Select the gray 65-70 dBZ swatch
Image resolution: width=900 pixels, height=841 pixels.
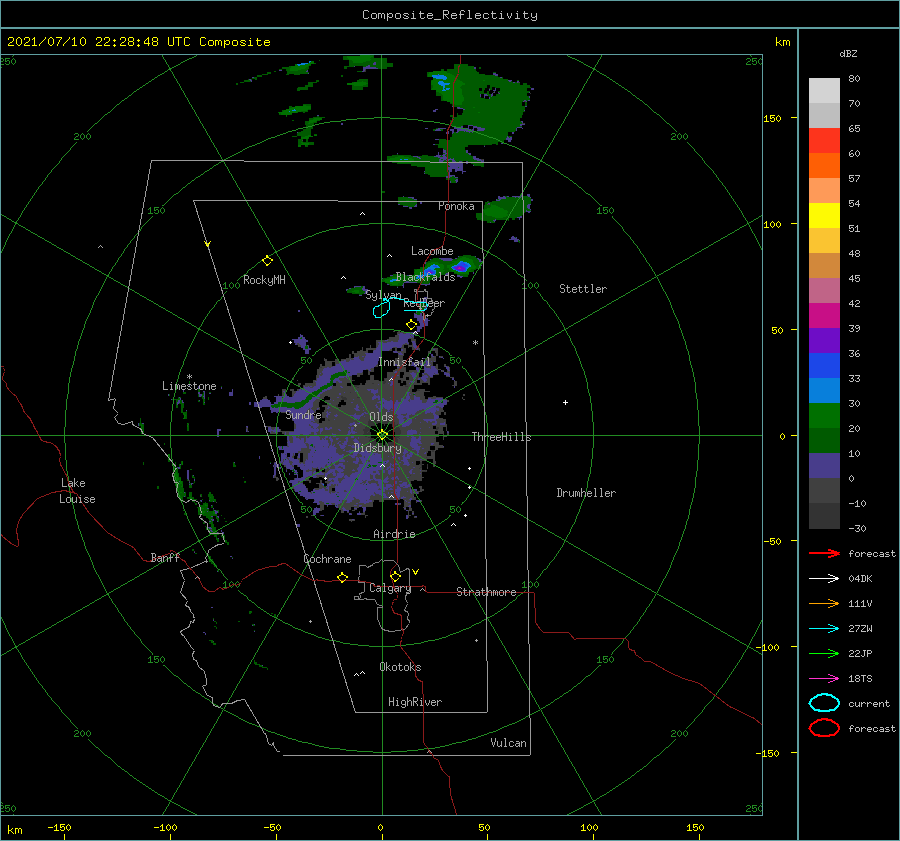824,115
